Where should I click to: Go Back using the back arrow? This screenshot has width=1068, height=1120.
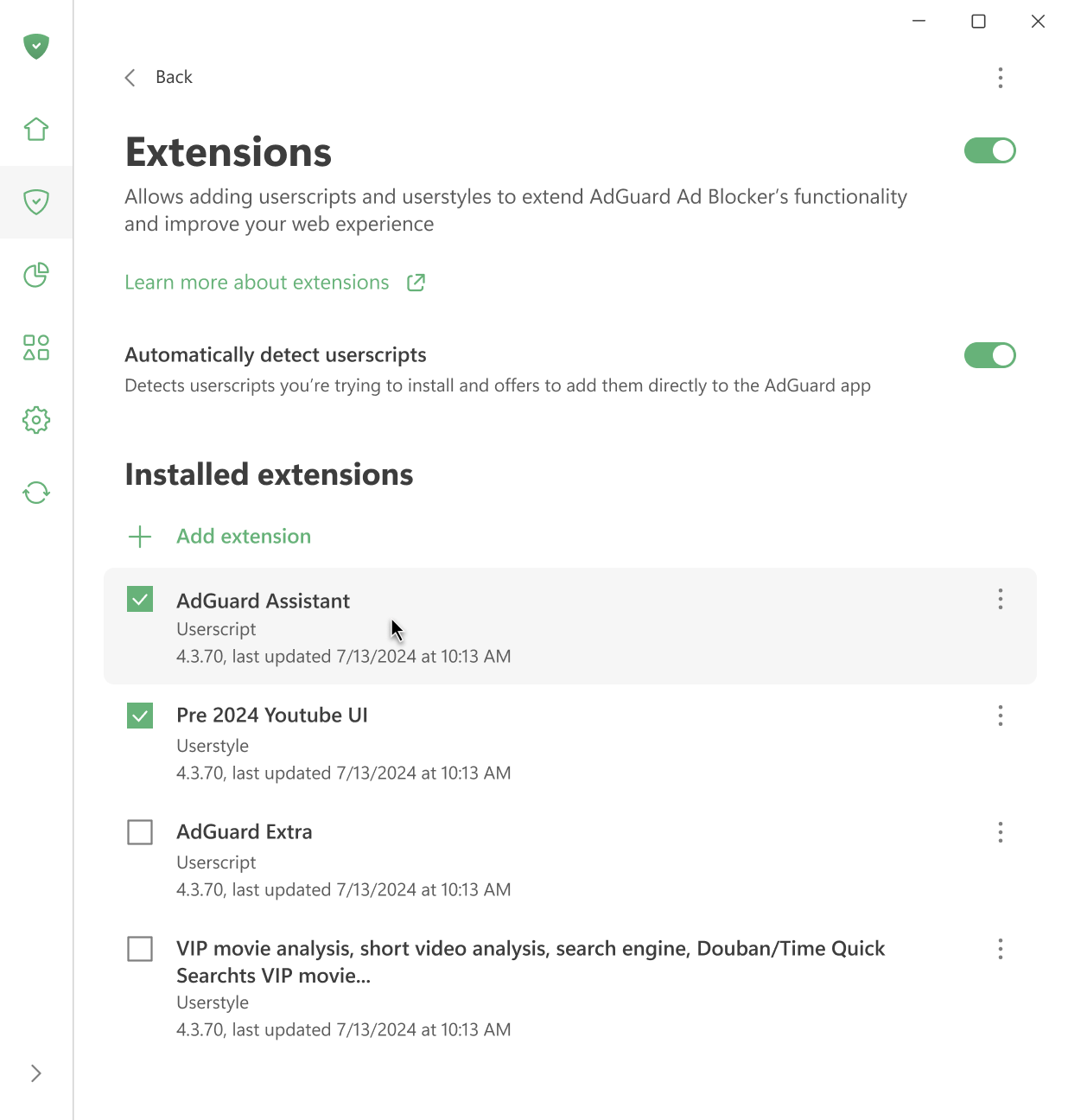click(130, 77)
